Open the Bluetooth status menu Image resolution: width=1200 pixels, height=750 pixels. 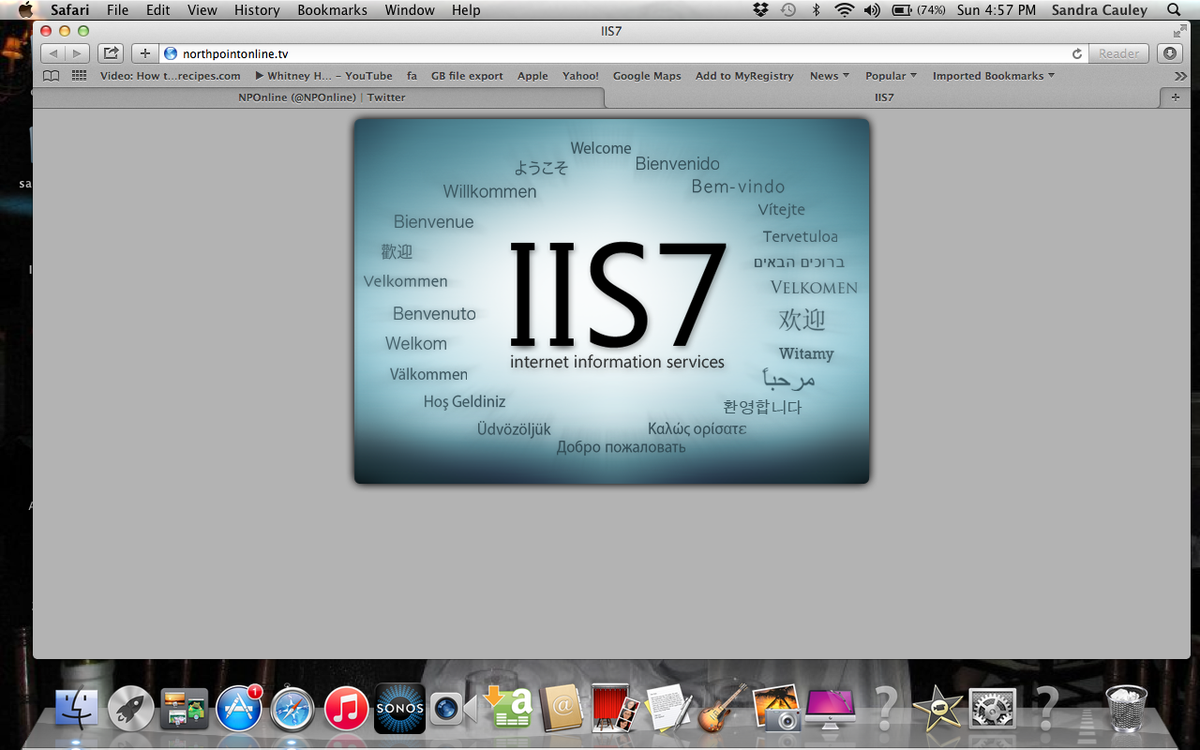(815, 10)
